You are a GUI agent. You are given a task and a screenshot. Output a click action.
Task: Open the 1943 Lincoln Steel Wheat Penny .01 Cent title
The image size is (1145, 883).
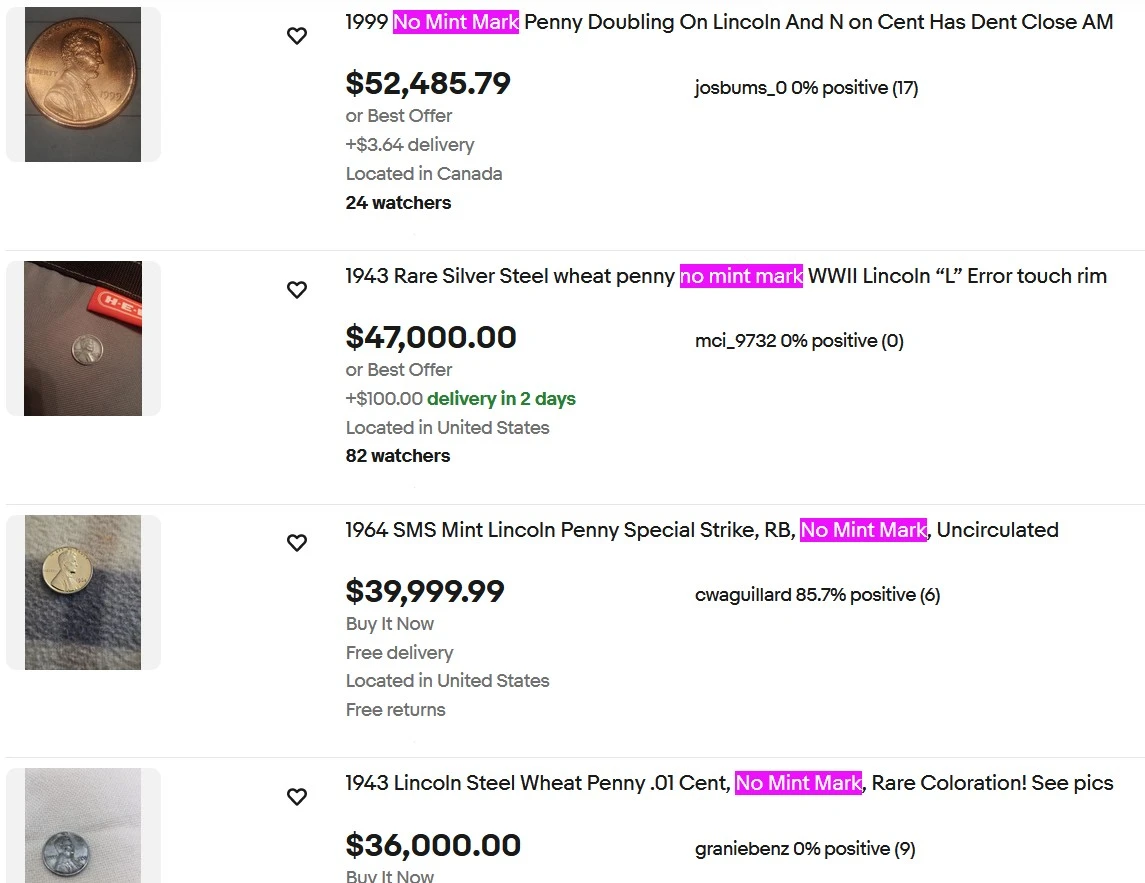[x=729, y=783]
